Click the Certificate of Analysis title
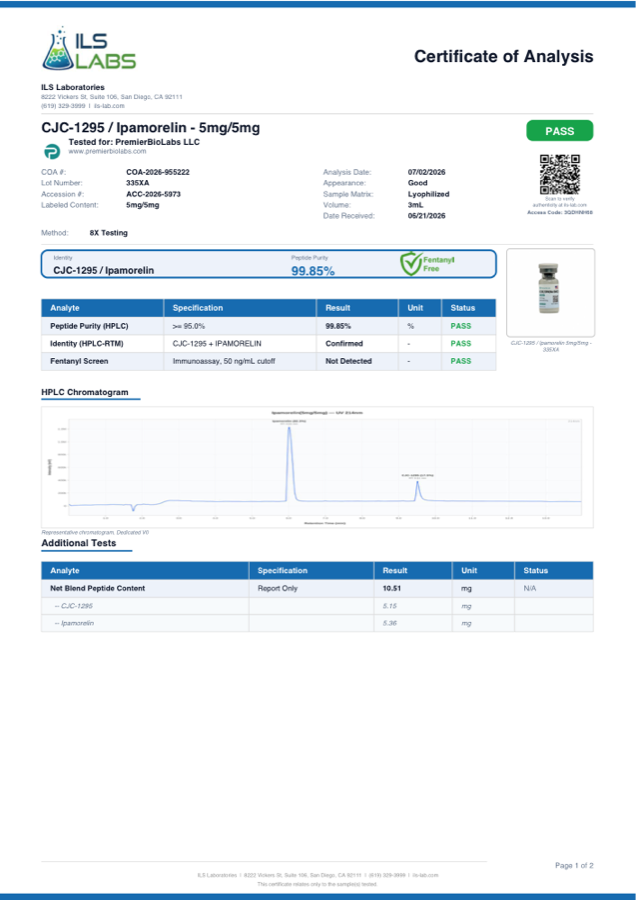Screen dimensions: 636x900 [x=503, y=56]
